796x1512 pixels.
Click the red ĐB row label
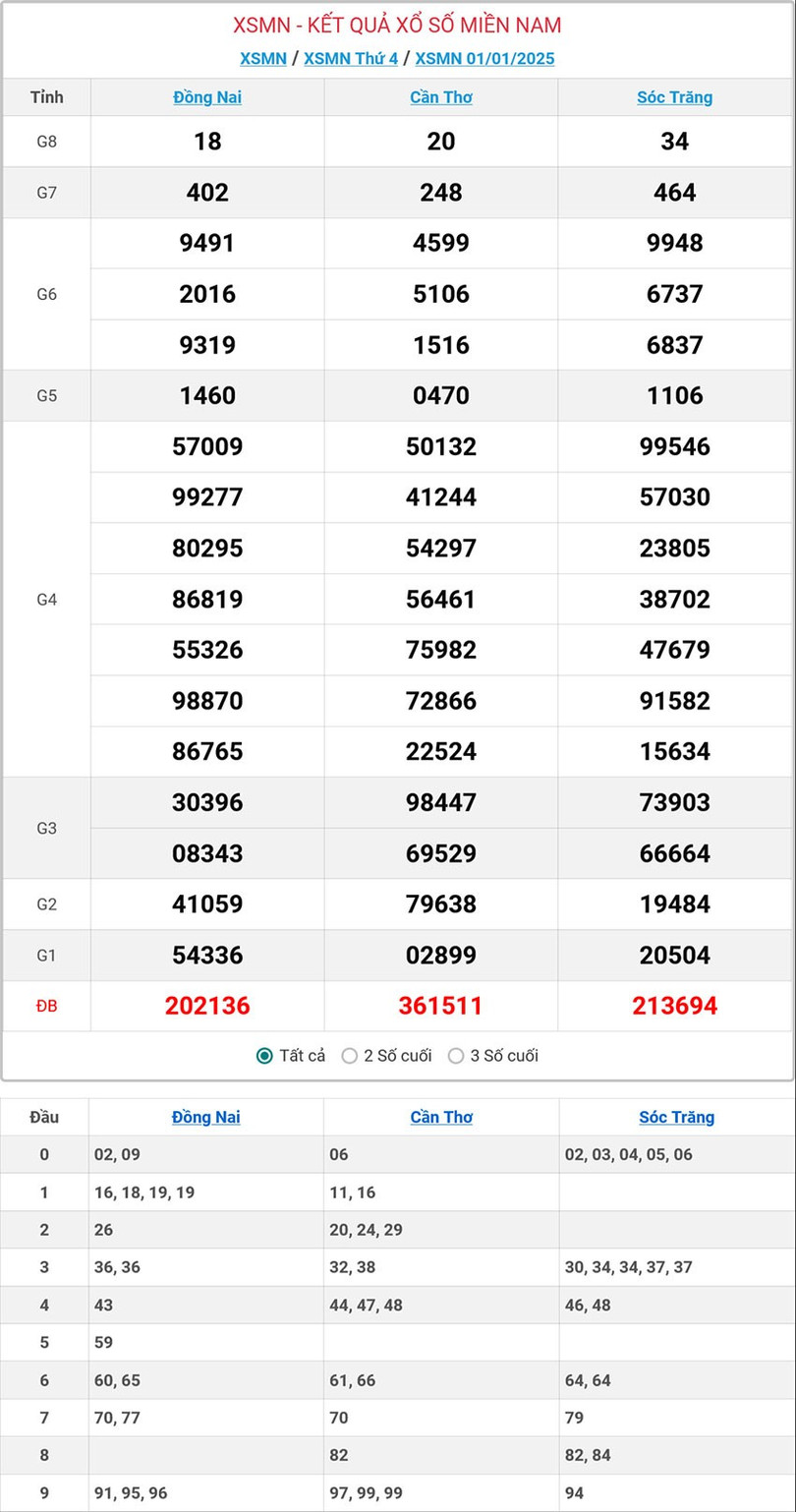click(x=46, y=1006)
